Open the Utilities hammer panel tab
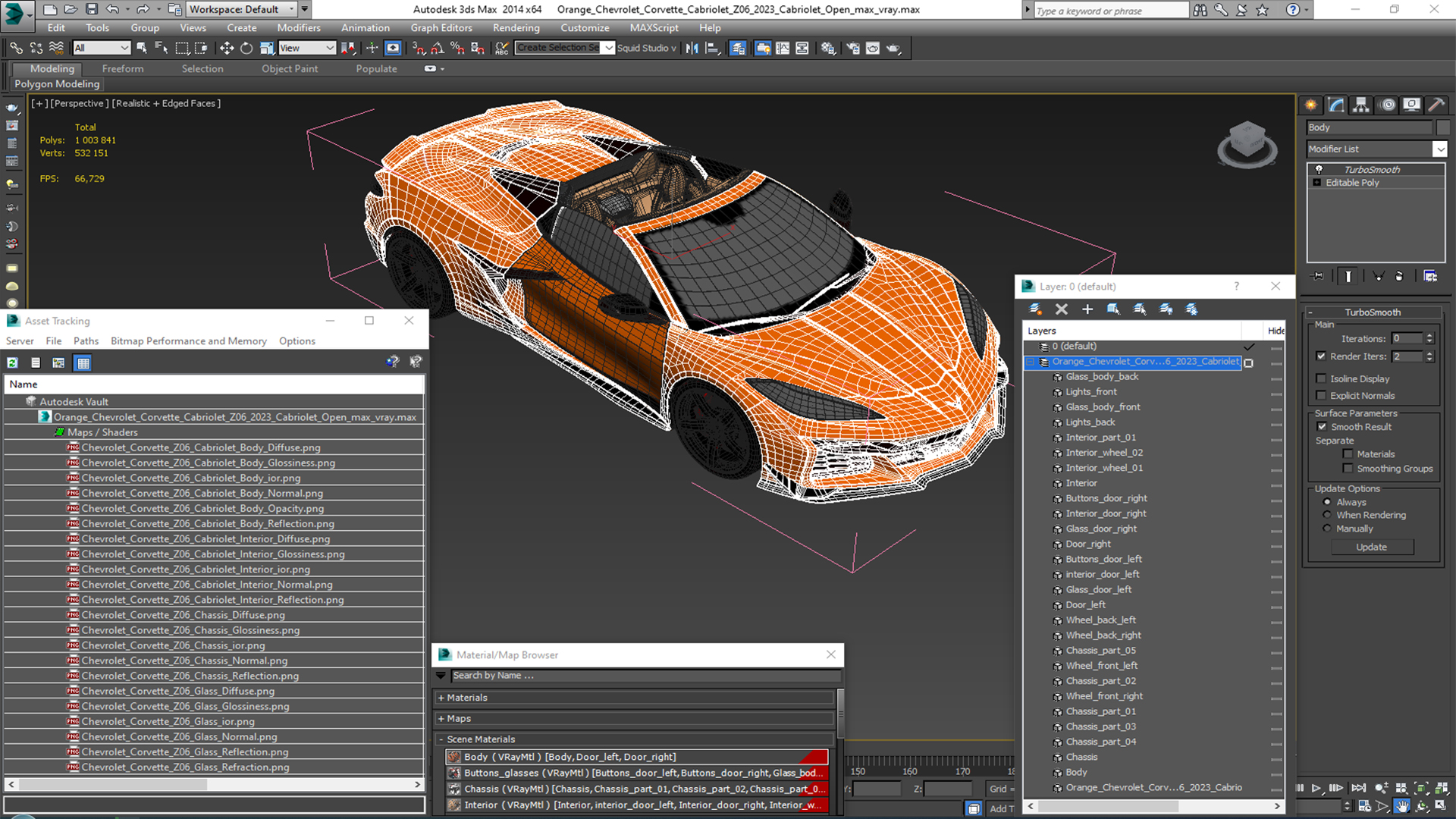 point(1436,105)
